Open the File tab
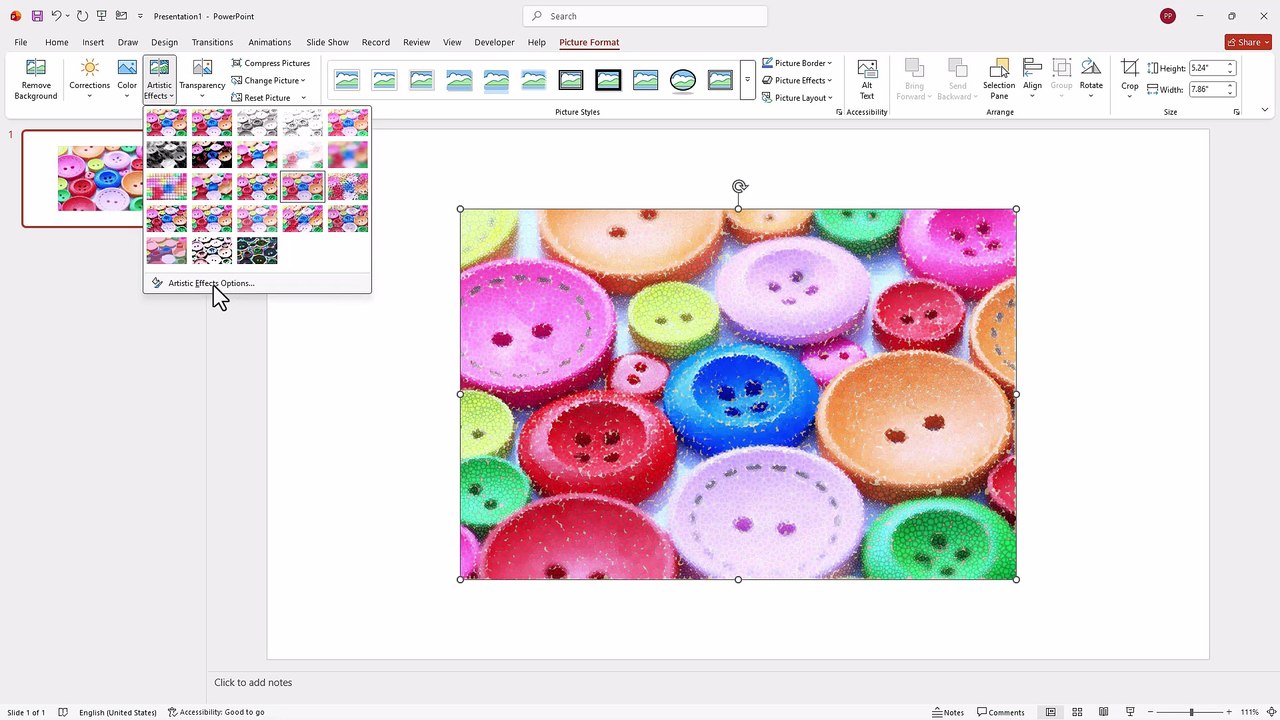Viewport: 1280px width, 720px height. 20,42
